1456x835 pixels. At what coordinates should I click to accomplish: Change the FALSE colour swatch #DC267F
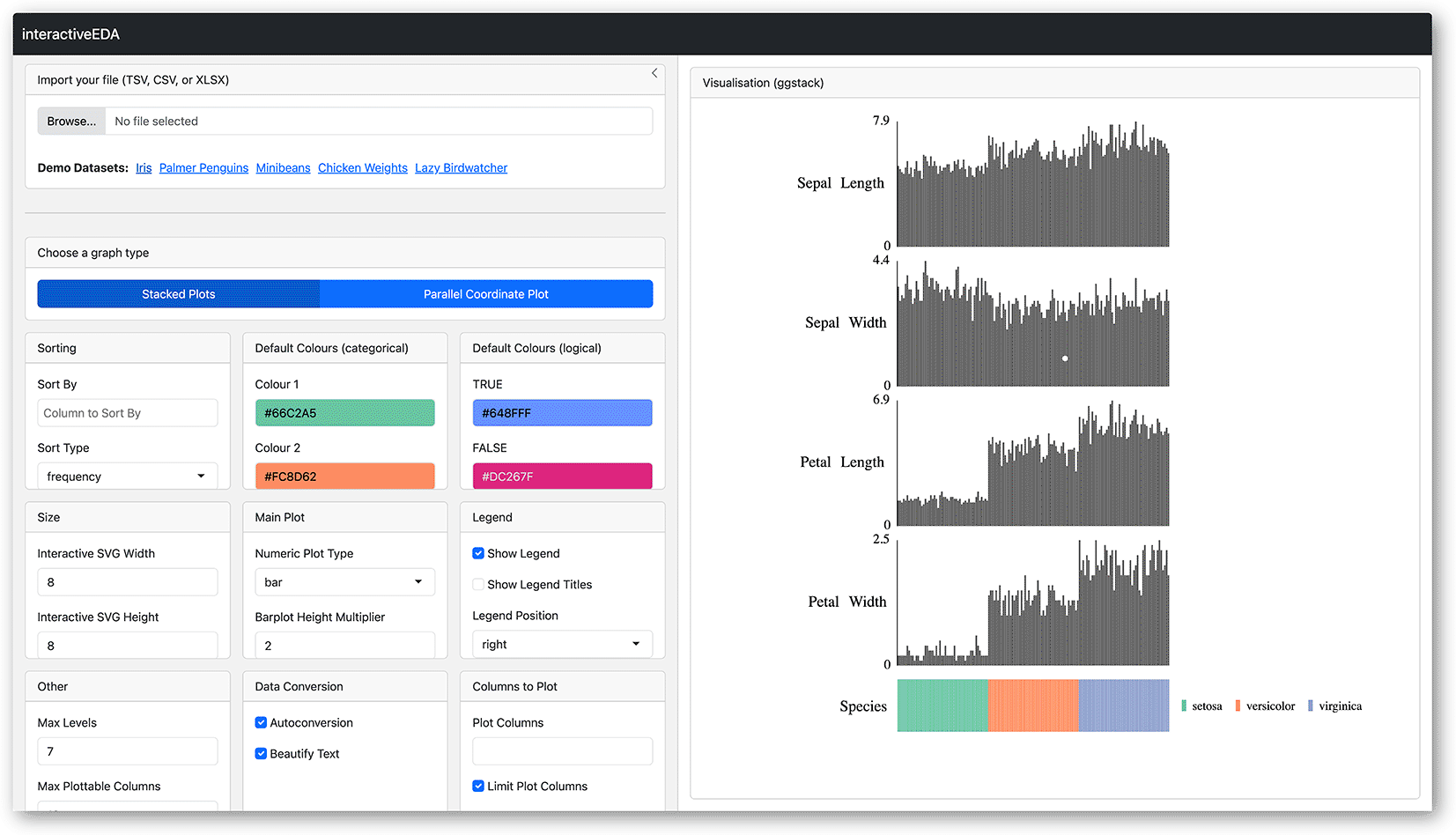[x=562, y=477]
